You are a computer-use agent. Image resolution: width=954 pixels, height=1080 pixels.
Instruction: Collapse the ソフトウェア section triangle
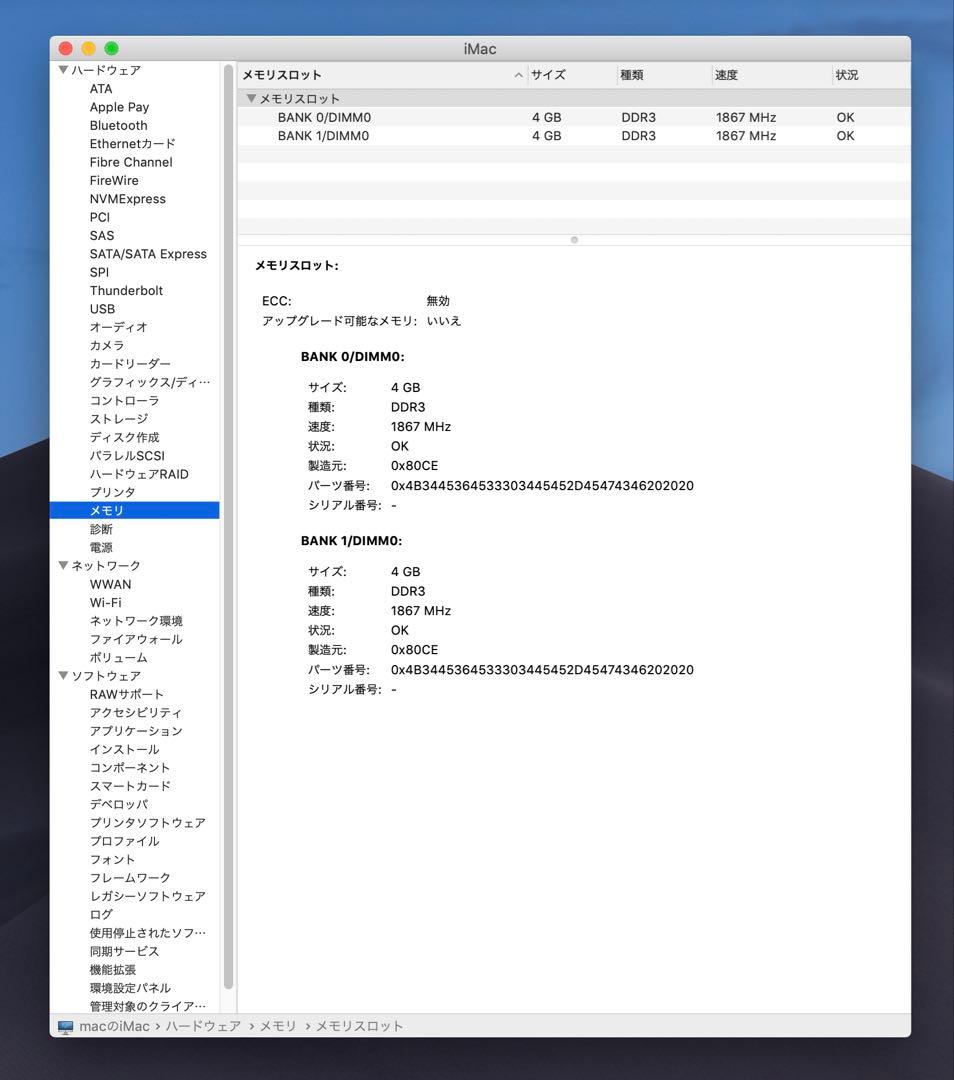pyautogui.click(x=63, y=675)
